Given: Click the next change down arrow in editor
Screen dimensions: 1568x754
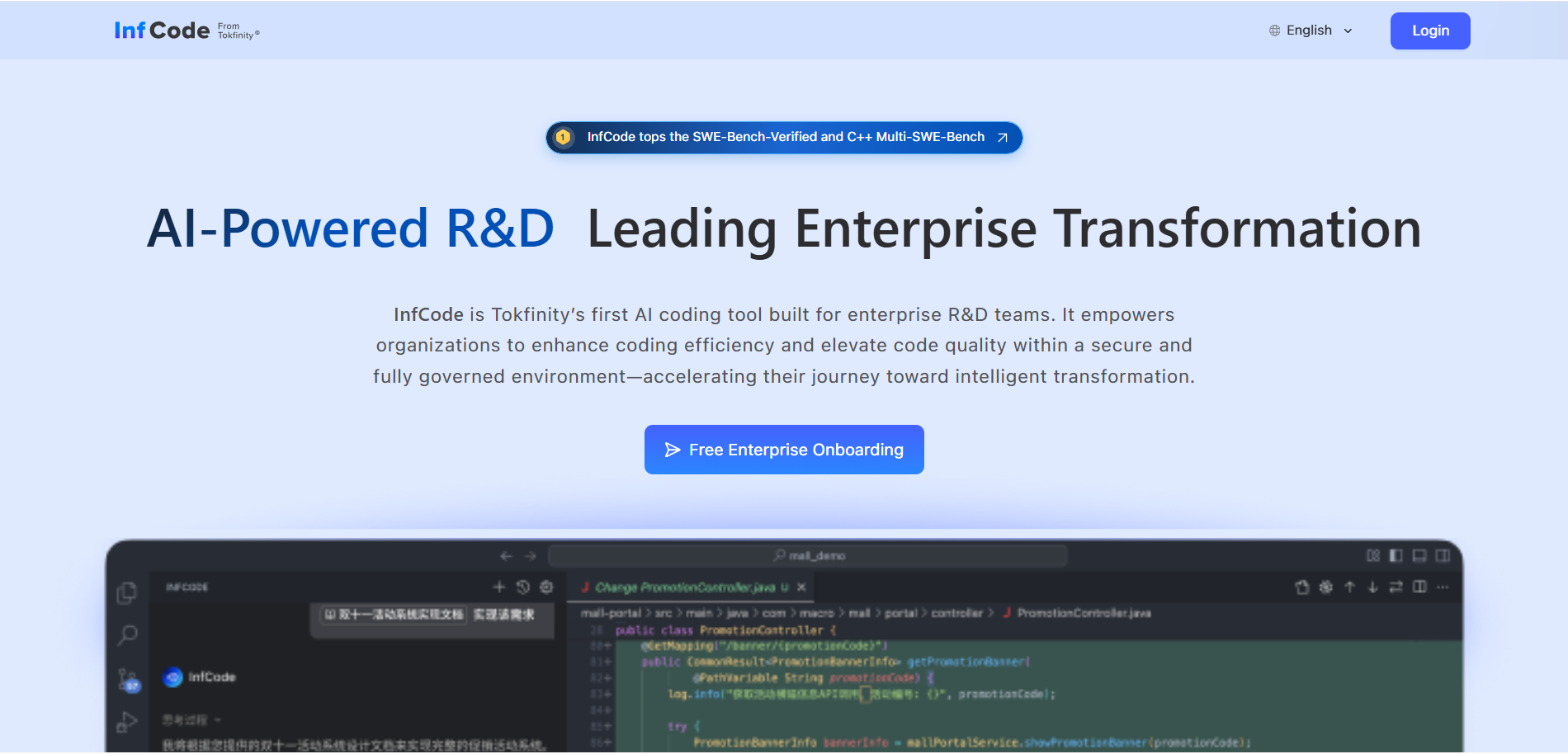Looking at the screenshot, I should [1373, 587].
